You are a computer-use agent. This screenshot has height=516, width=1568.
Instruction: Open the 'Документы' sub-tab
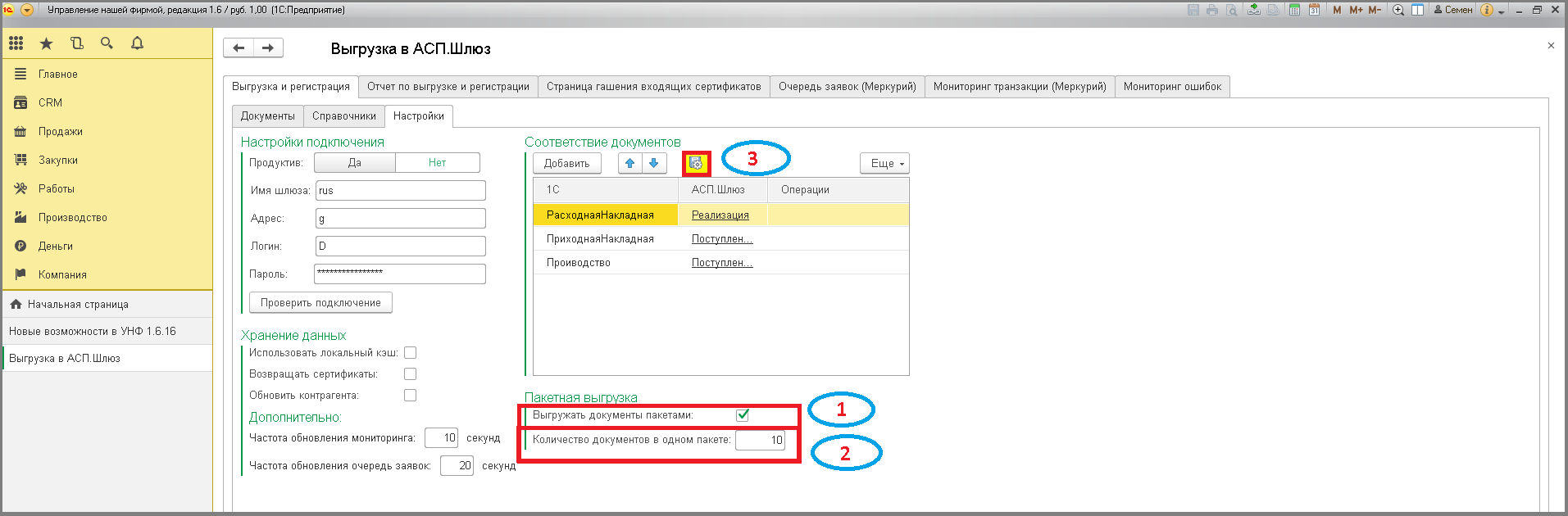pos(267,116)
